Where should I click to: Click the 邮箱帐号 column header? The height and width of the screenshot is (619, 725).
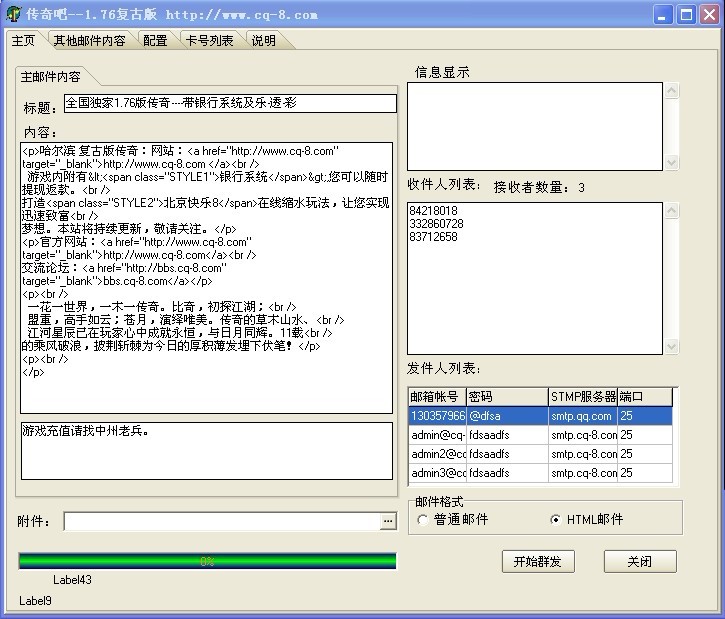click(x=437, y=397)
